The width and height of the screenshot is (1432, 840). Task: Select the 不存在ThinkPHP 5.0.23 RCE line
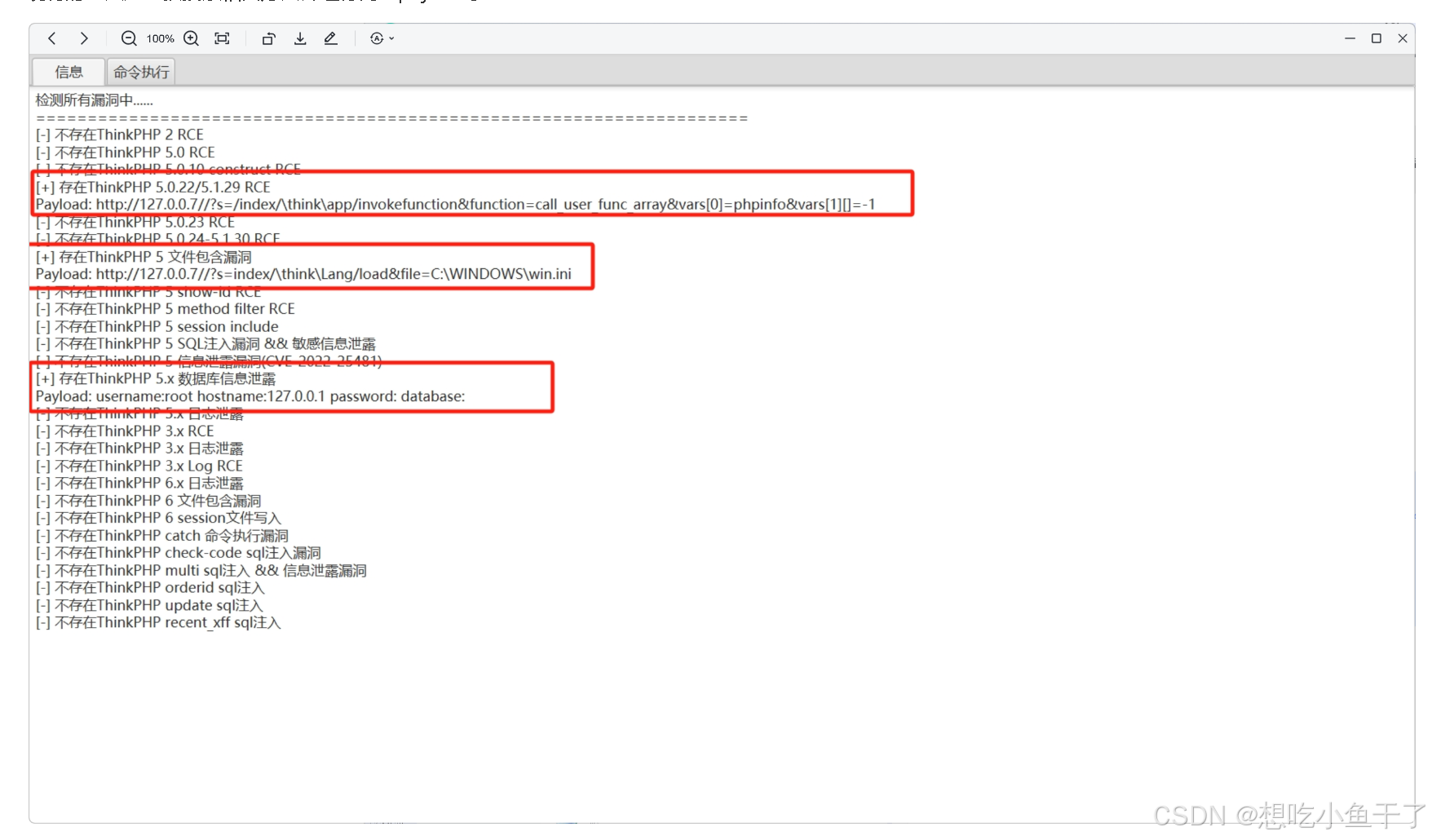135,222
